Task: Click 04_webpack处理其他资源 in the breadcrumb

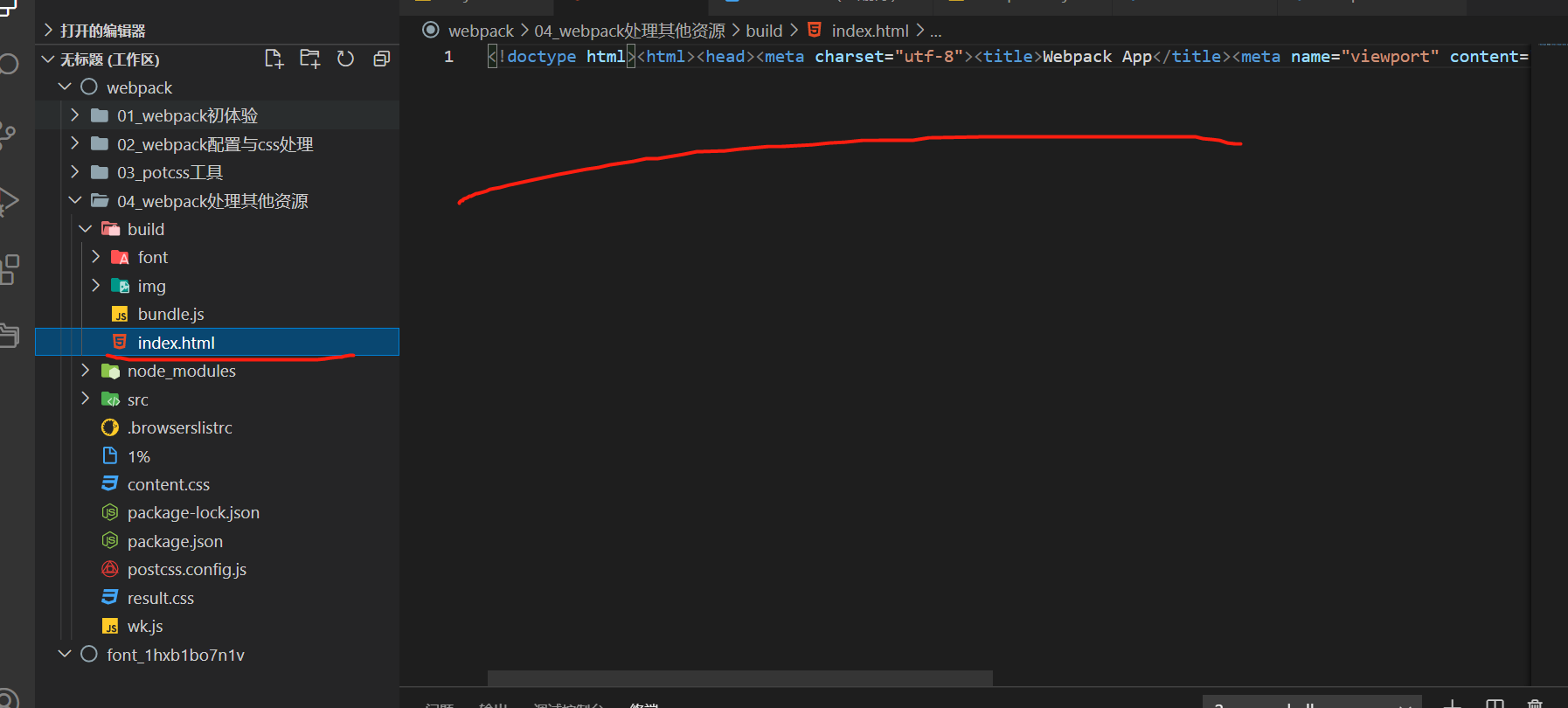Action: coord(629,31)
